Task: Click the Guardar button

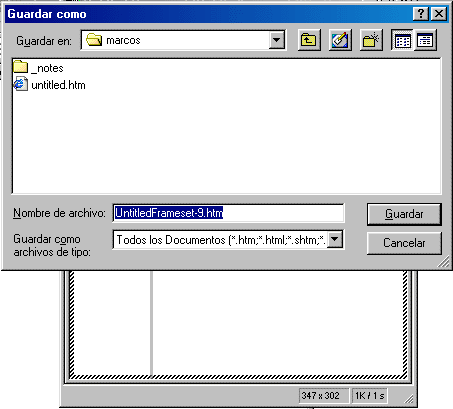Action: pos(404,214)
